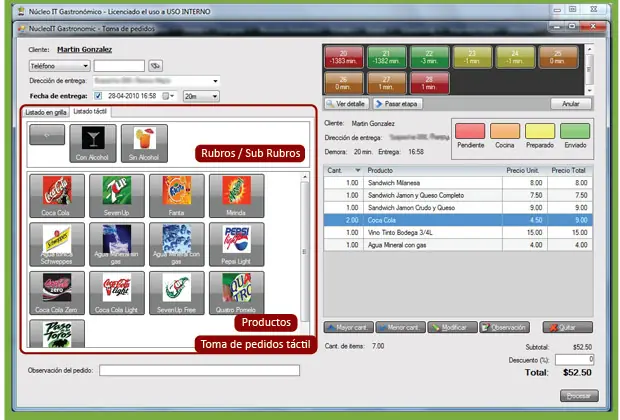Open order 22 tile showing -3 min
620x420 pixels.
pyautogui.click(x=429, y=57)
